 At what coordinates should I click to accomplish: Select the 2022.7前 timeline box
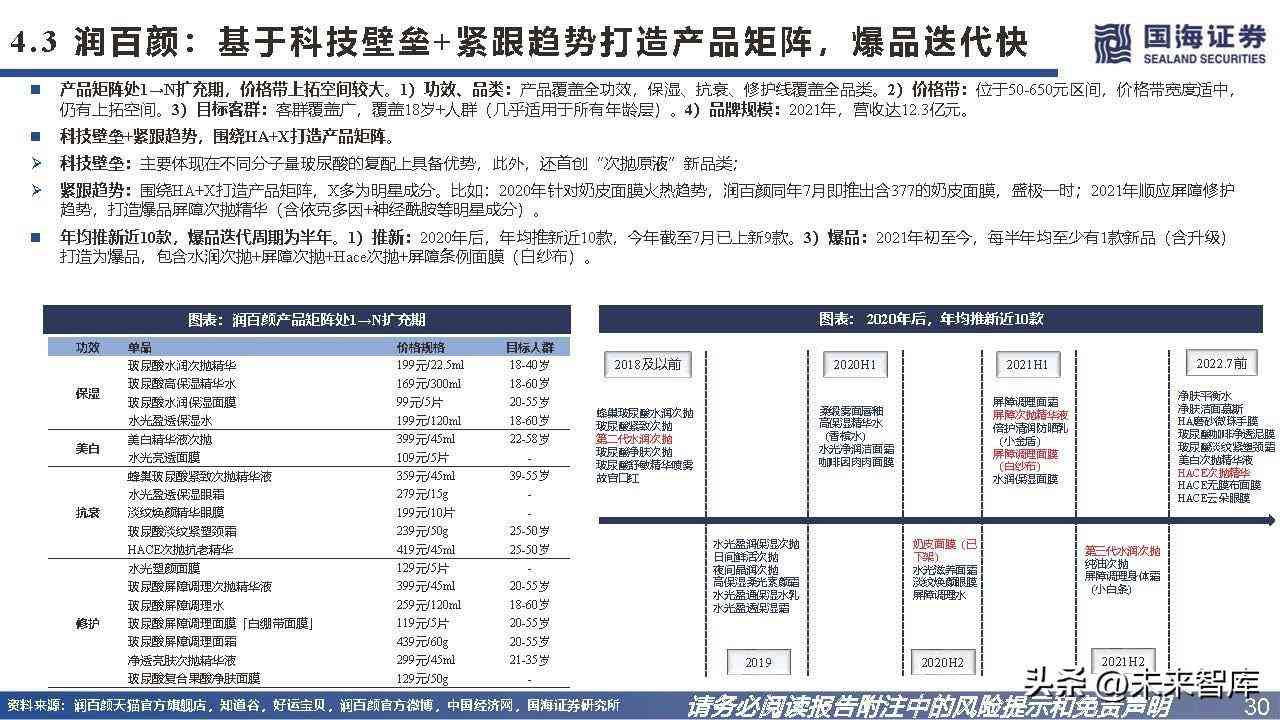pos(1221,363)
